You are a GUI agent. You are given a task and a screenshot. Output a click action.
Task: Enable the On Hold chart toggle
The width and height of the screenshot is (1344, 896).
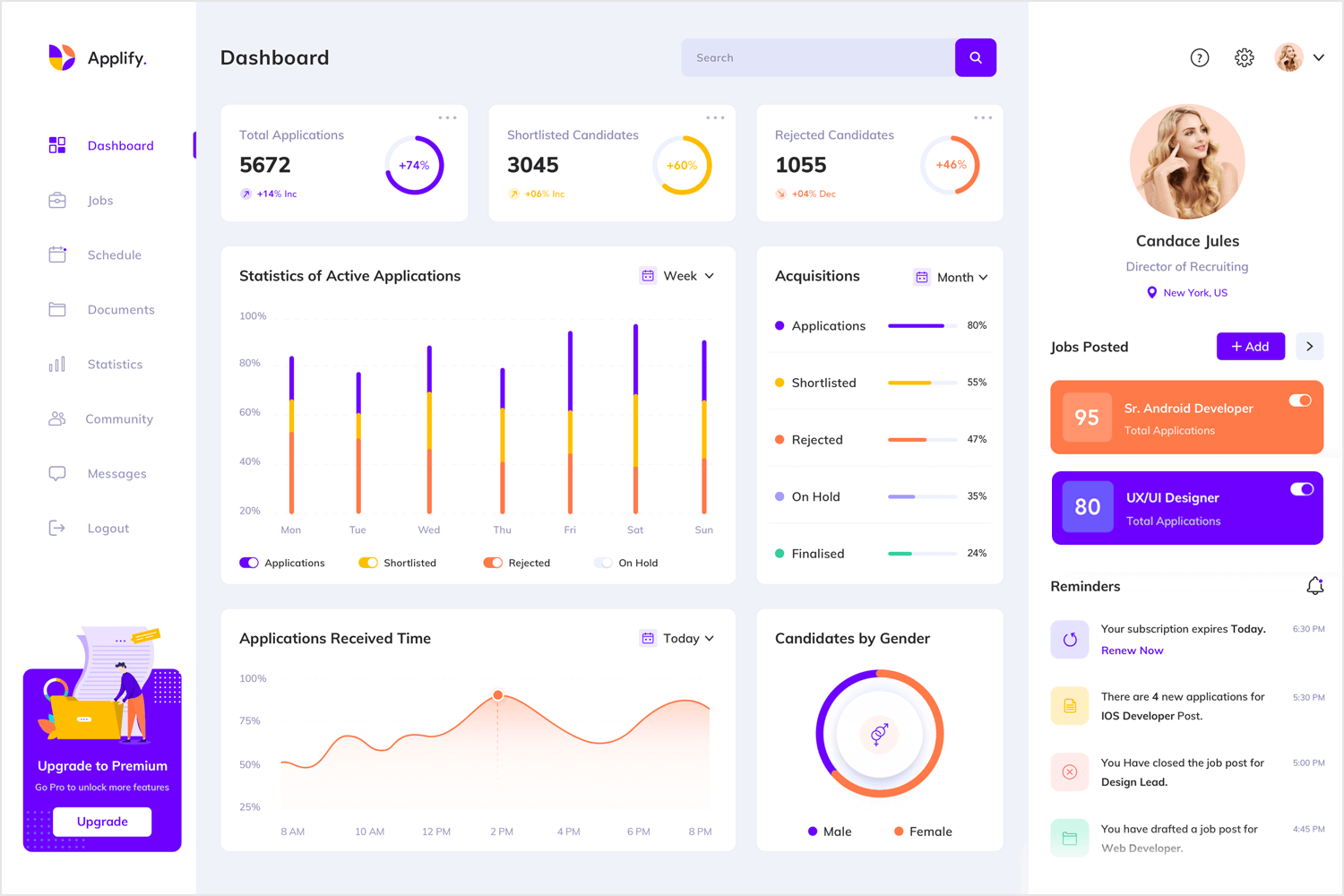pyautogui.click(x=603, y=562)
